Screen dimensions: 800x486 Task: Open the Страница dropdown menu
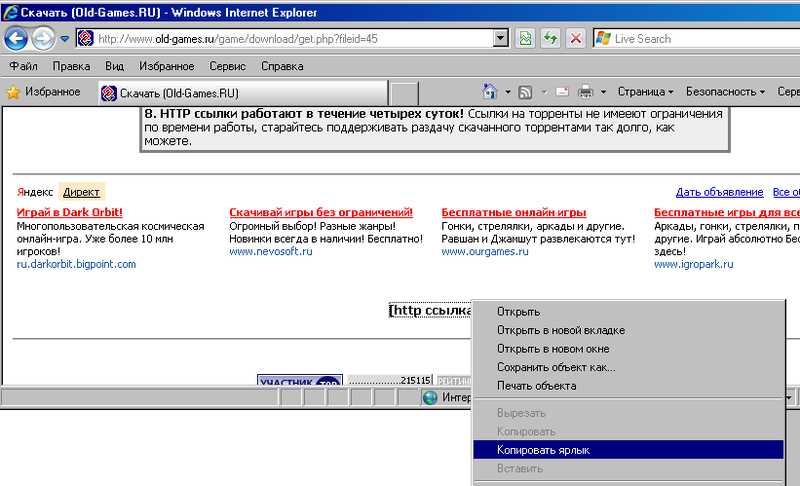tap(645, 92)
